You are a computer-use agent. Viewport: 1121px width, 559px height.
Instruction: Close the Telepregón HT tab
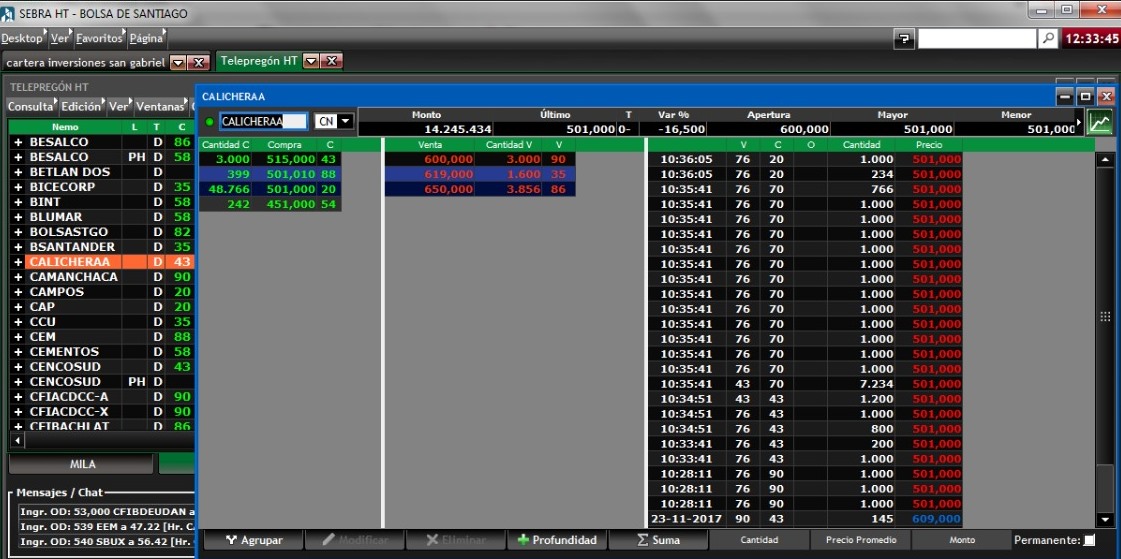(332, 61)
